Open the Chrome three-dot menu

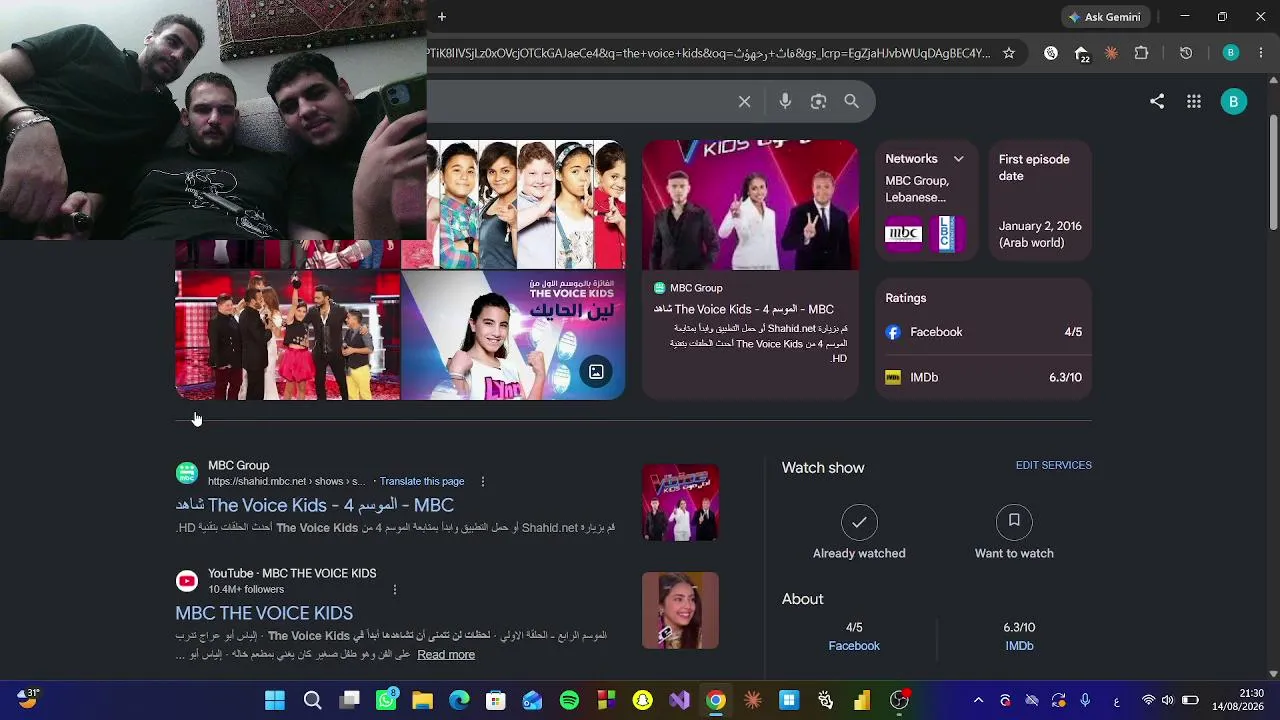coord(1261,53)
